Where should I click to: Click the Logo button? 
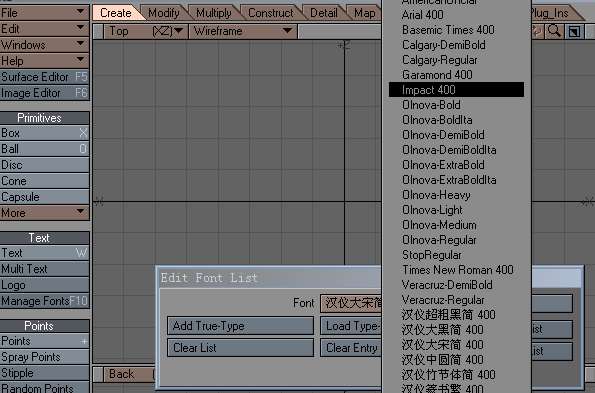click(45, 285)
